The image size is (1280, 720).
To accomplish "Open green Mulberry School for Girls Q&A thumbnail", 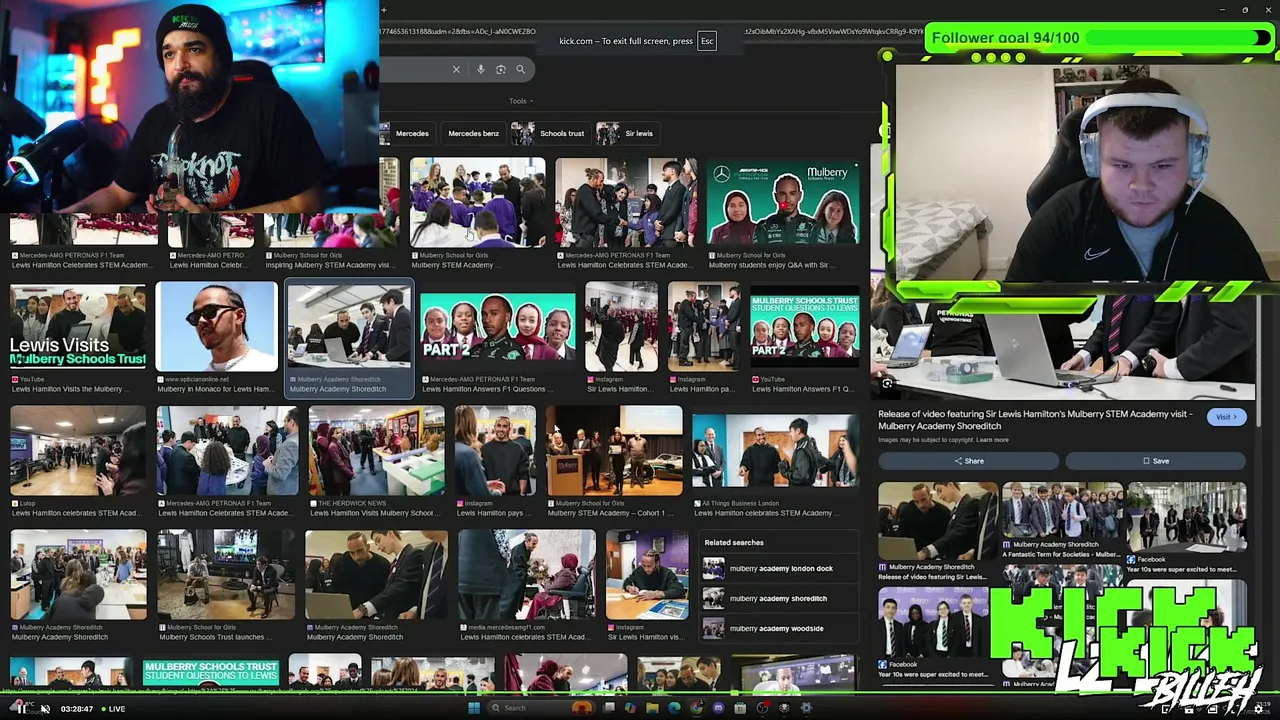I will (x=783, y=203).
